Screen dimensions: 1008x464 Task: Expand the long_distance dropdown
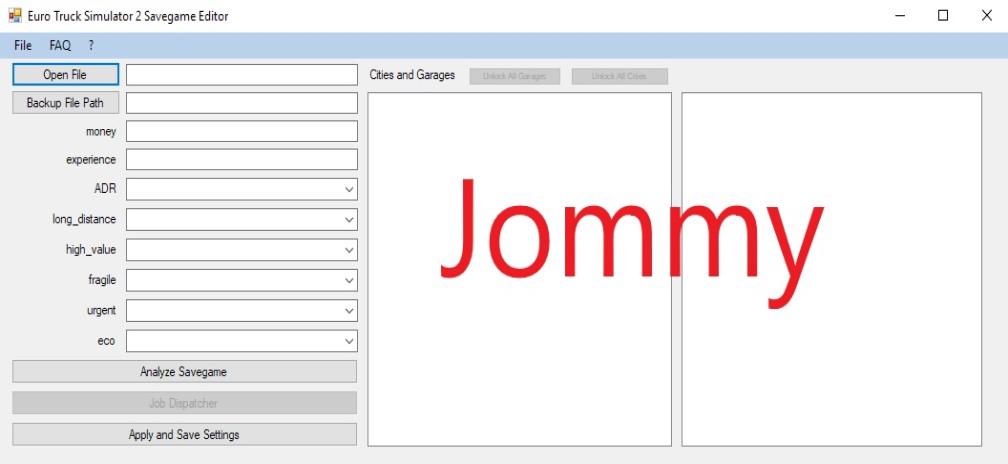pyautogui.click(x=241, y=219)
